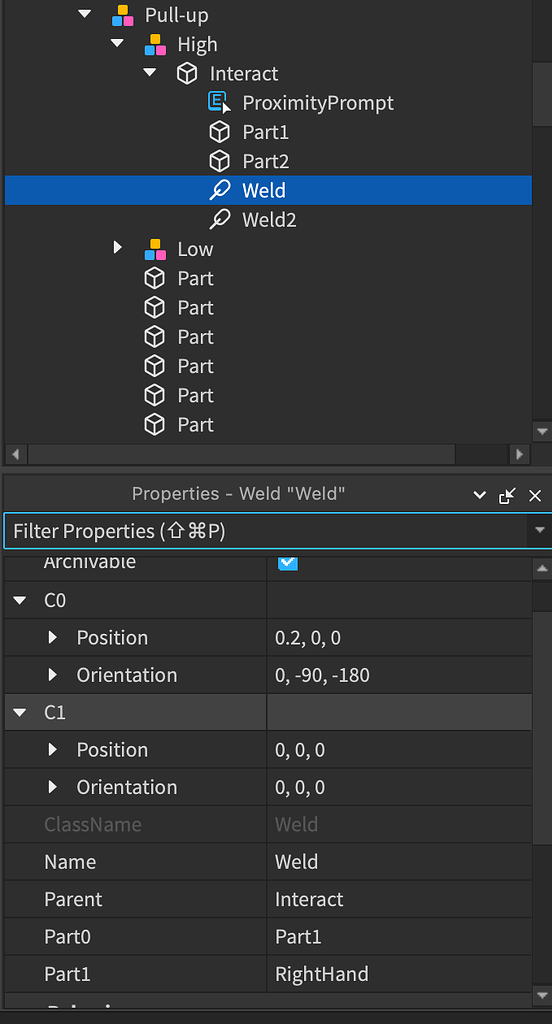Click the Part2 cube icon
Image resolution: width=552 pixels, height=1024 pixels.
point(219,161)
